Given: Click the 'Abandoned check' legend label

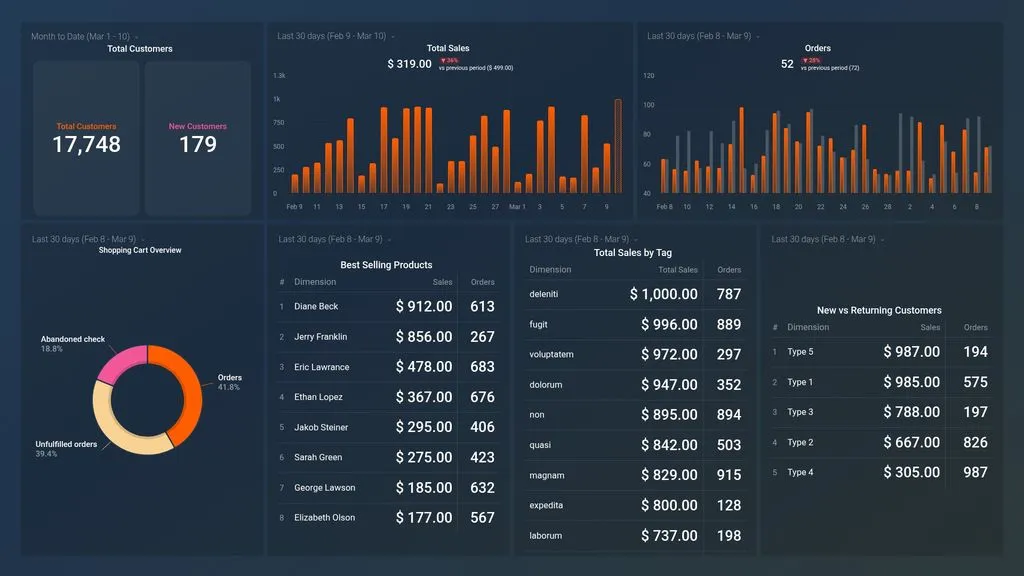Looking at the screenshot, I should (72, 339).
